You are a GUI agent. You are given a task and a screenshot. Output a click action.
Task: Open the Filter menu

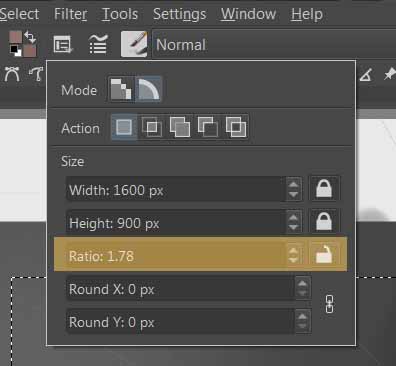[71, 14]
